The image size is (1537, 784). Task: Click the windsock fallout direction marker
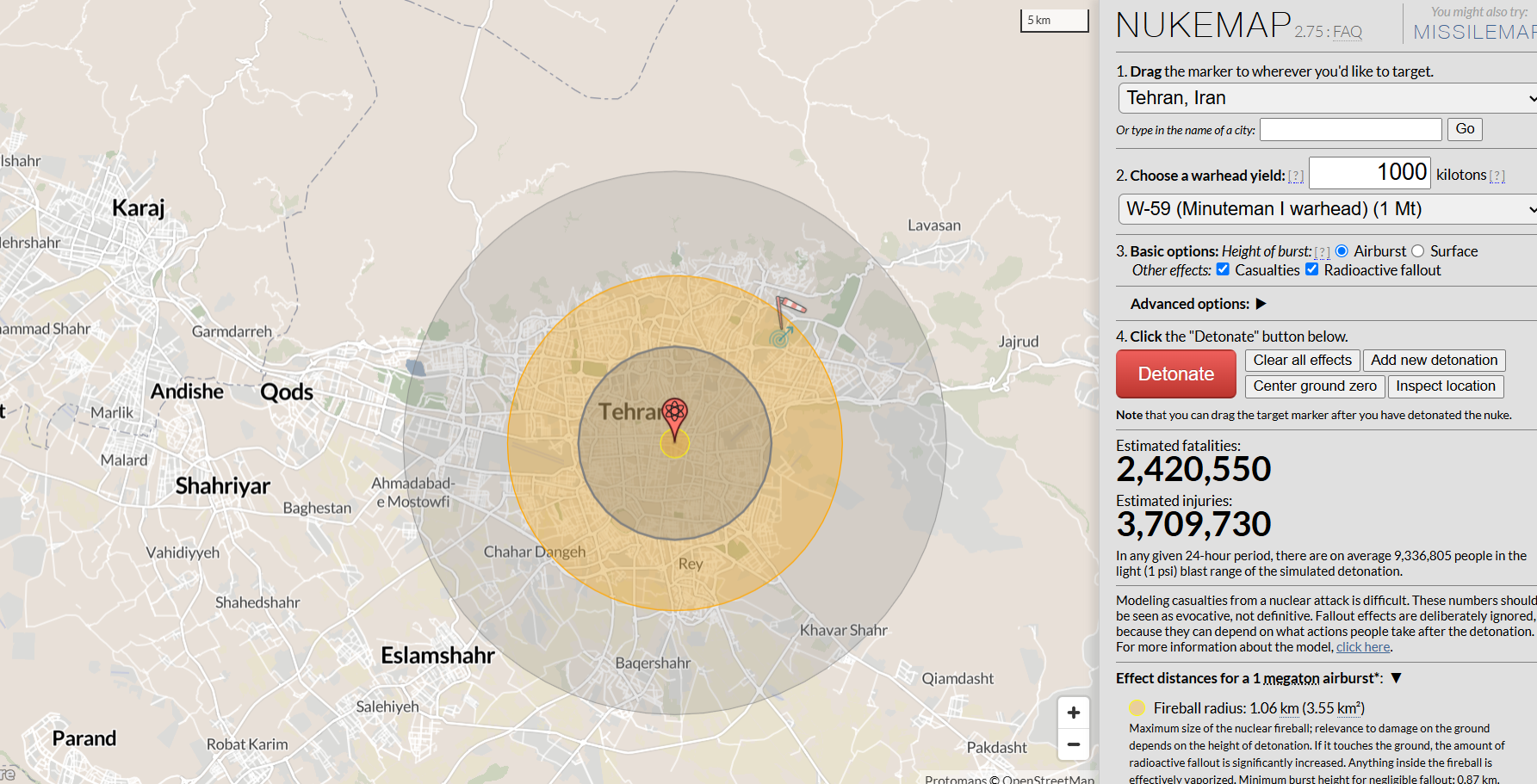pyautogui.click(x=787, y=322)
